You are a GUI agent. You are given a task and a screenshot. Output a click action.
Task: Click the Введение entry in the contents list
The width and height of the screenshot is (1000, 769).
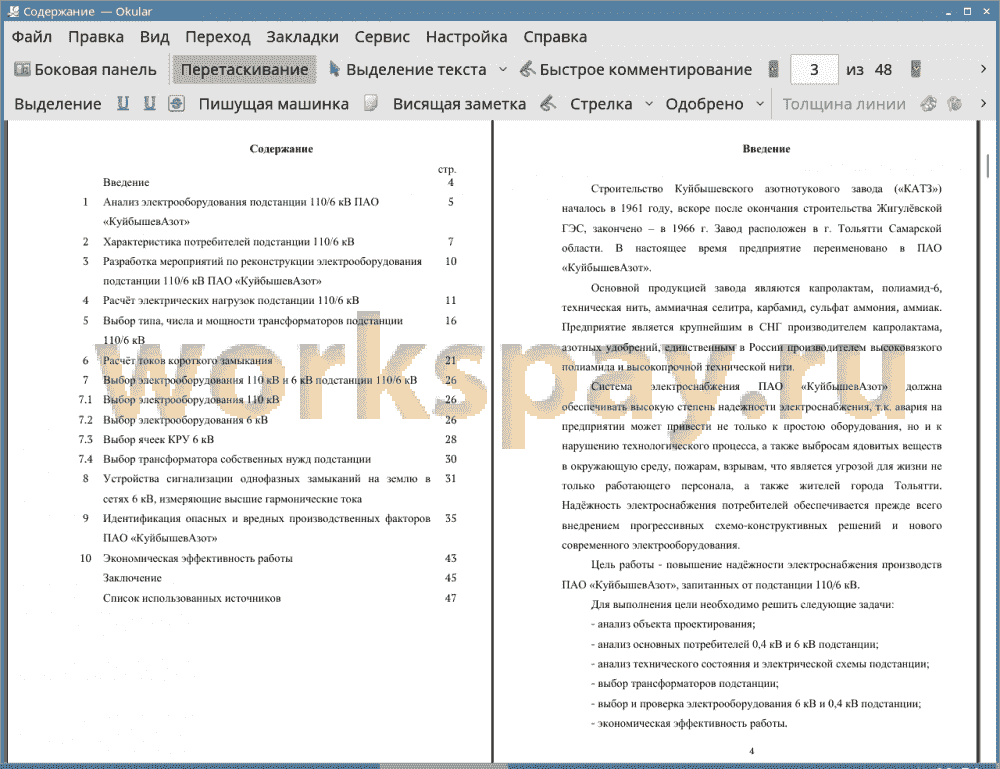tap(126, 182)
